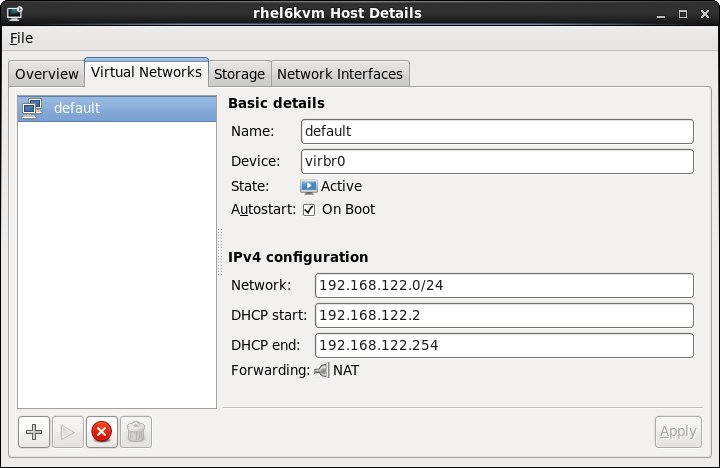
Task: Click the DHCP start address field
Action: (503, 315)
